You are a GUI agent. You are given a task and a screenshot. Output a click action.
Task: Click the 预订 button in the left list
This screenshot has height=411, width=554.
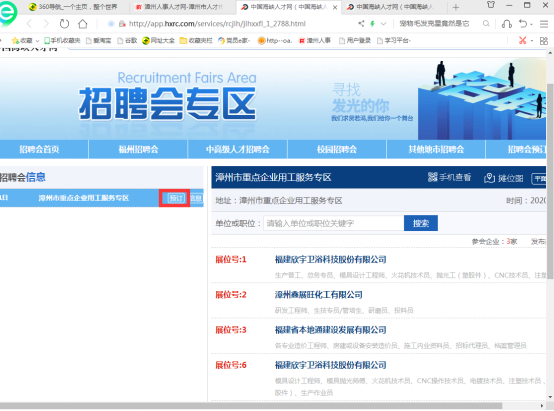[x=176, y=198]
